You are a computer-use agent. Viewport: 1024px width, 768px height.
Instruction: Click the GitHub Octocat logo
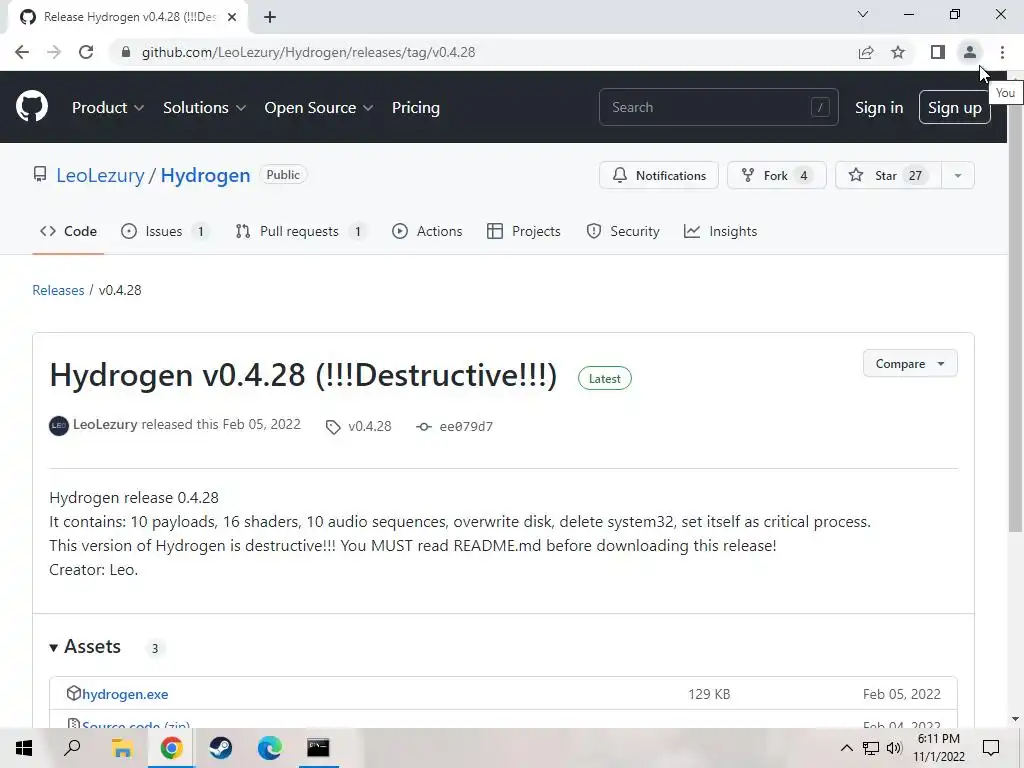pyautogui.click(x=31, y=107)
